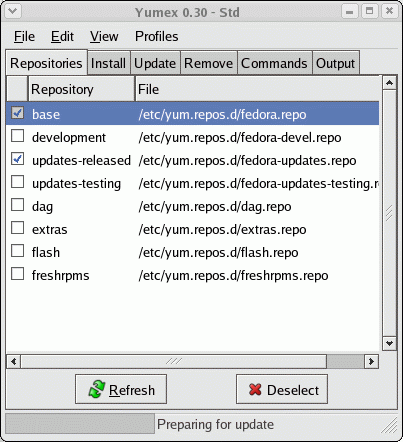This screenshot has width=403, height=442.
Task: Select the flash repository name
Action: (x=46, y=252)
